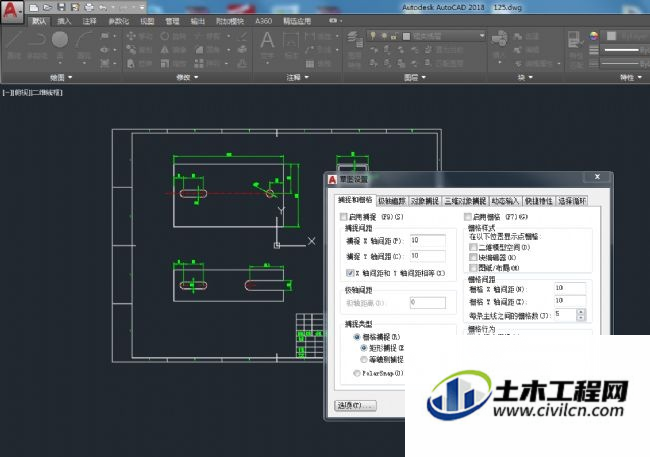This screenshot has width=650, height=457.
Task: Click Save icon in quick access toolbar
Action: [61, 7]
